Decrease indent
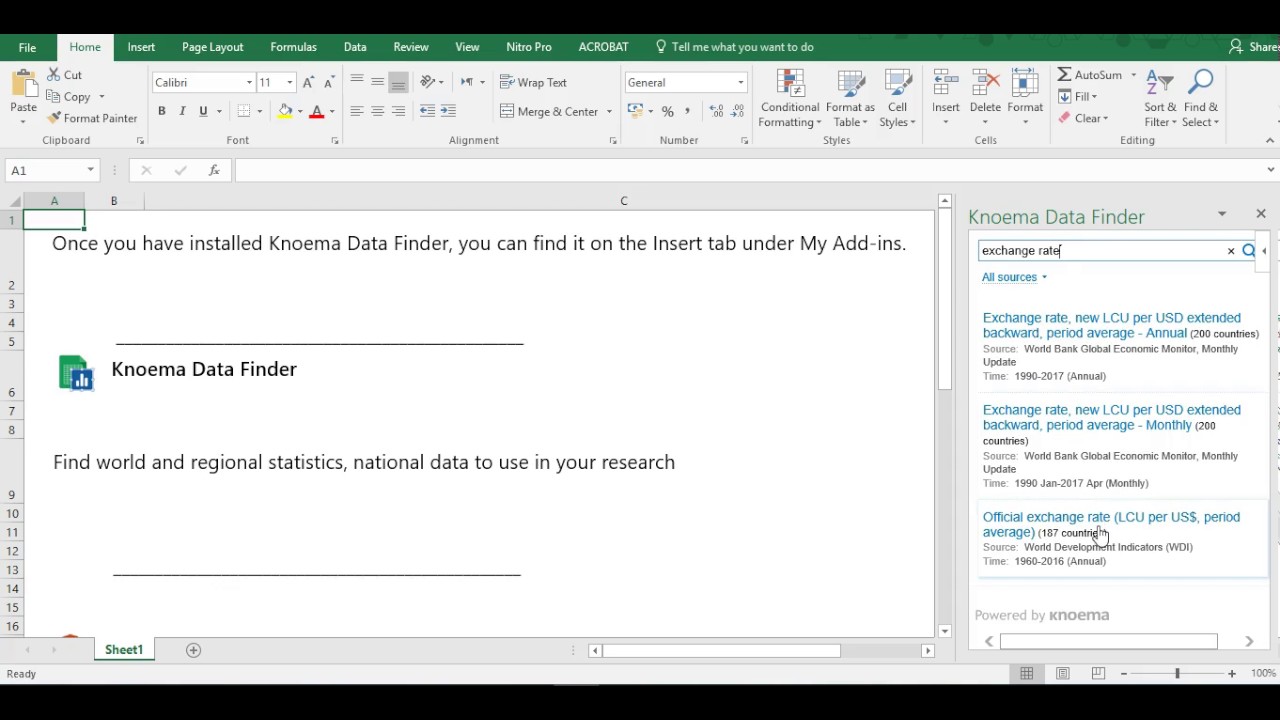 point(428,111)
